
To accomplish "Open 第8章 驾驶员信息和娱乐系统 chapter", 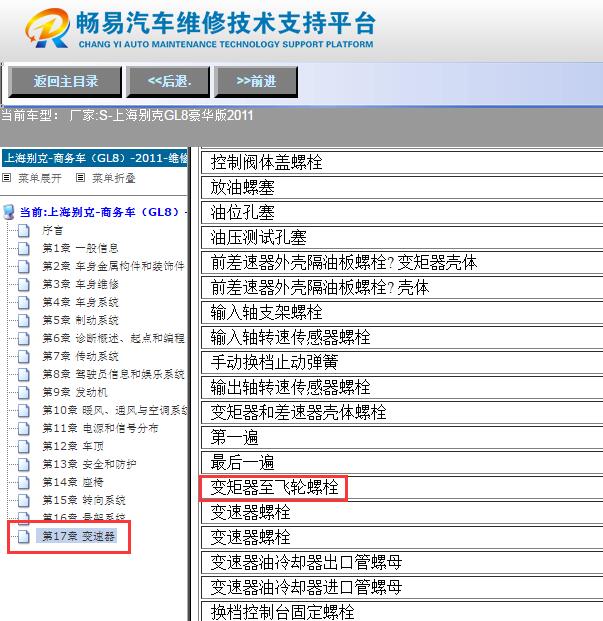I will tap(113, 374).
